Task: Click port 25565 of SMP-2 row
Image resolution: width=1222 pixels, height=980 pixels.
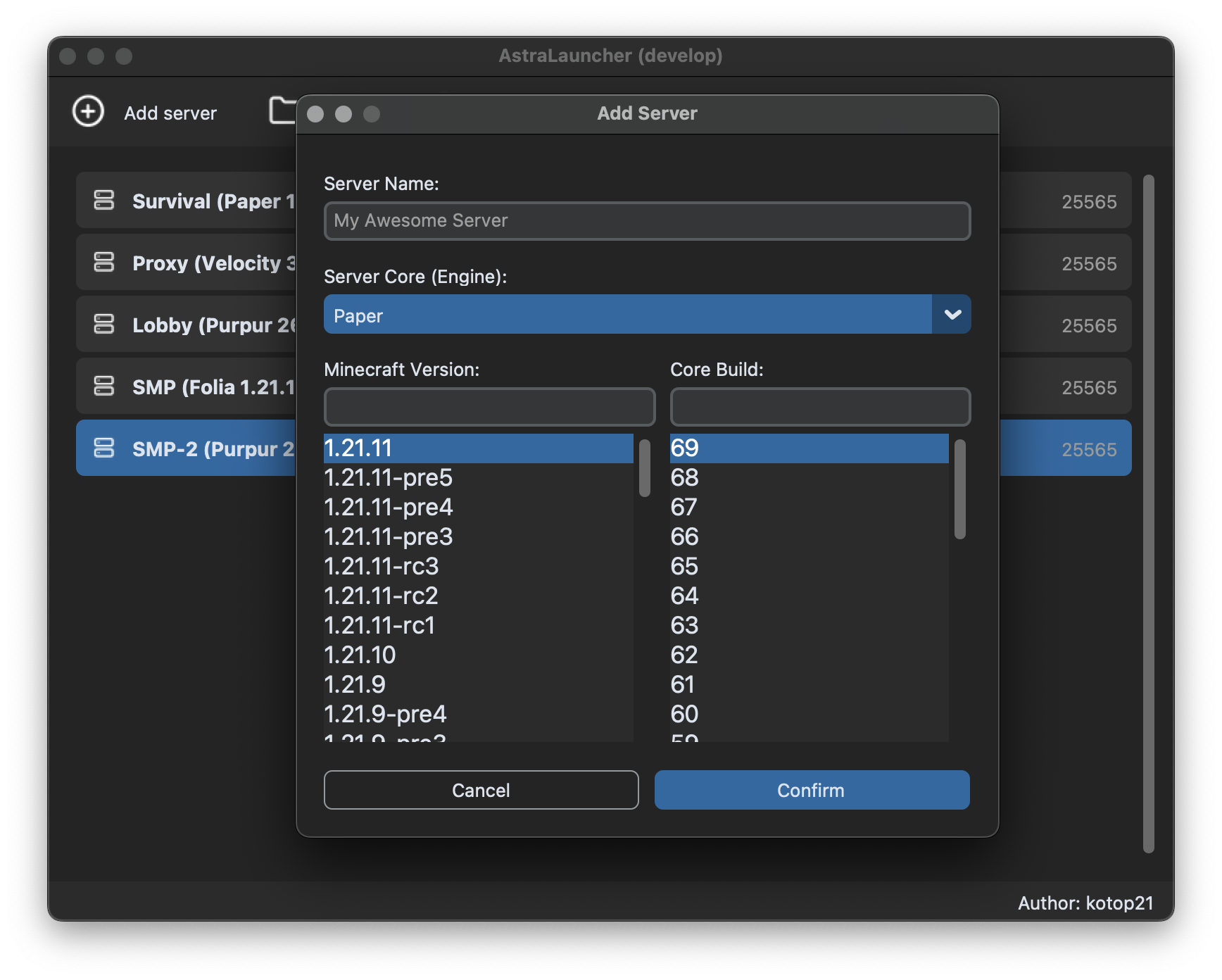Action: click(1089, 450)
